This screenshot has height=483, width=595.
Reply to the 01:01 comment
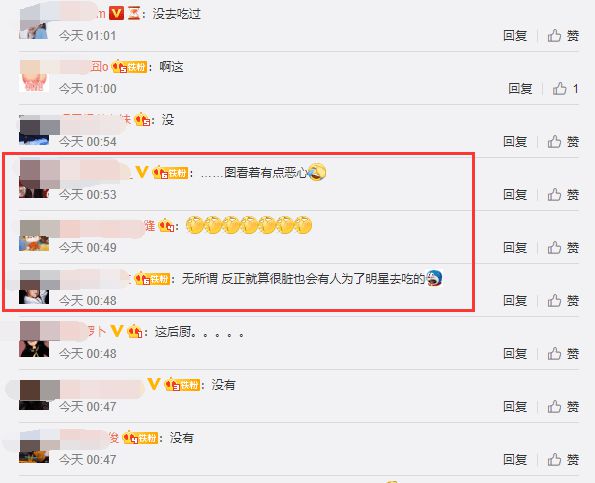pos(515,36)
